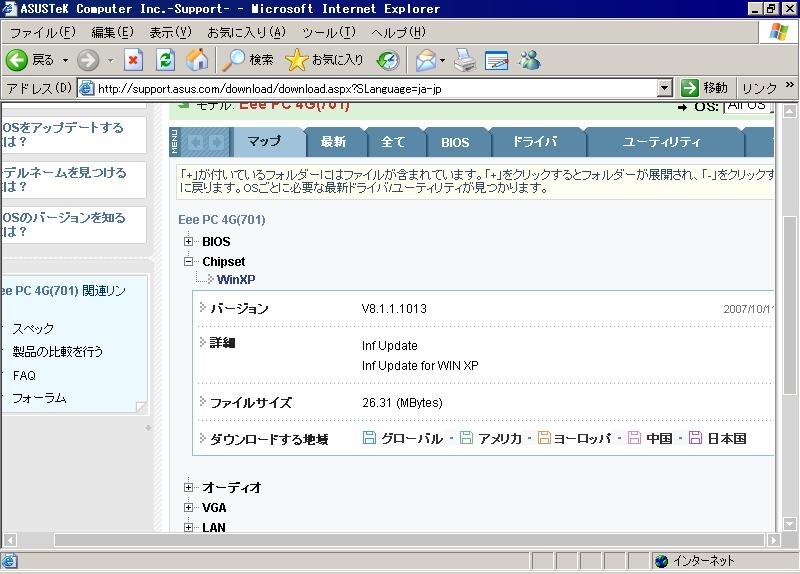Print the page with printer icon

tap(465, 60)
